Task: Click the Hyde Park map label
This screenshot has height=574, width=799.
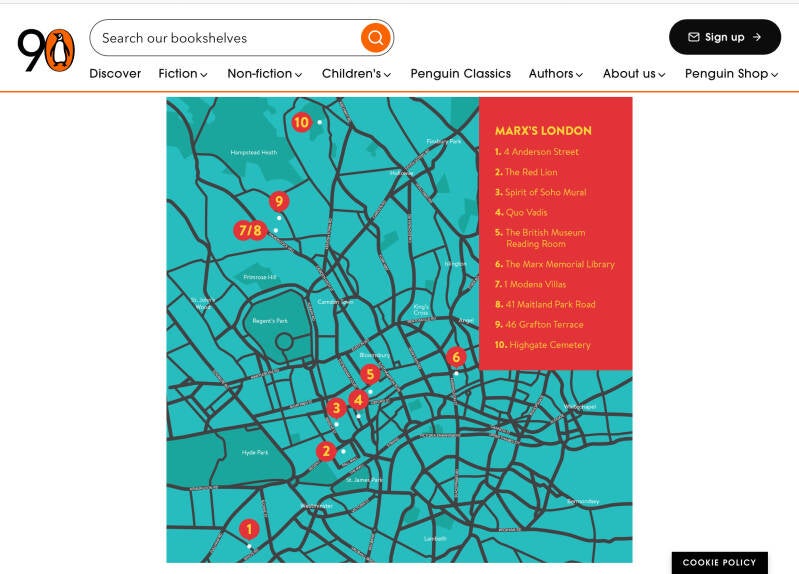Action: [x=255, y=452]
